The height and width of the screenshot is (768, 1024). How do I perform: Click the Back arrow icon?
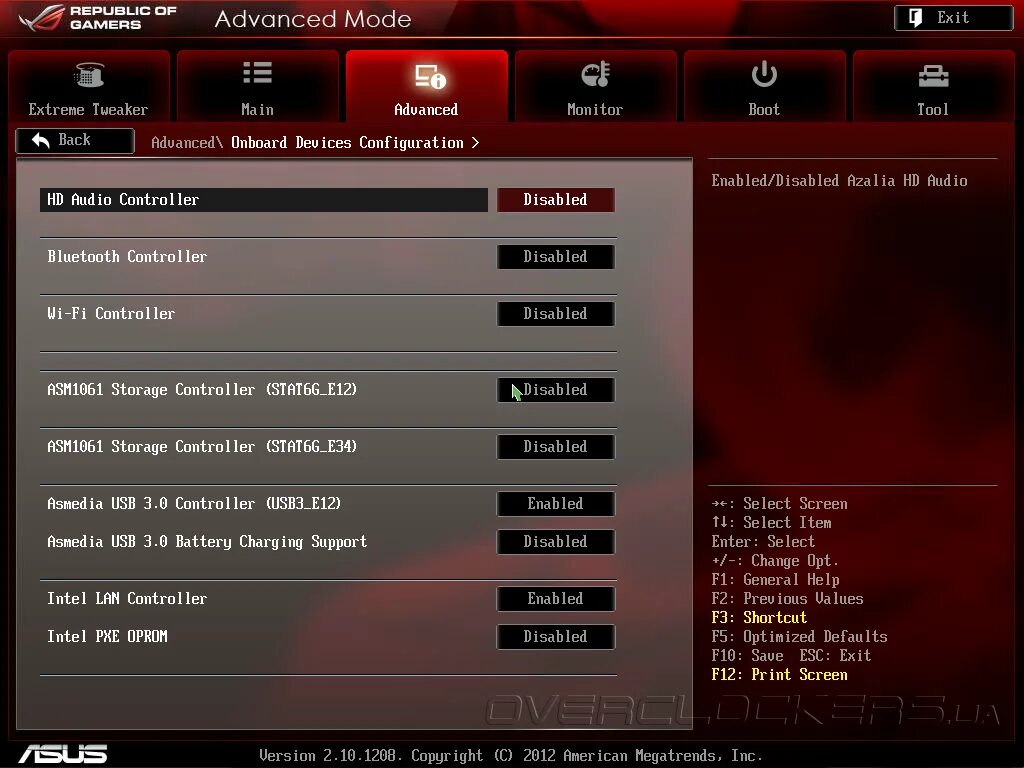coord(40,140)
